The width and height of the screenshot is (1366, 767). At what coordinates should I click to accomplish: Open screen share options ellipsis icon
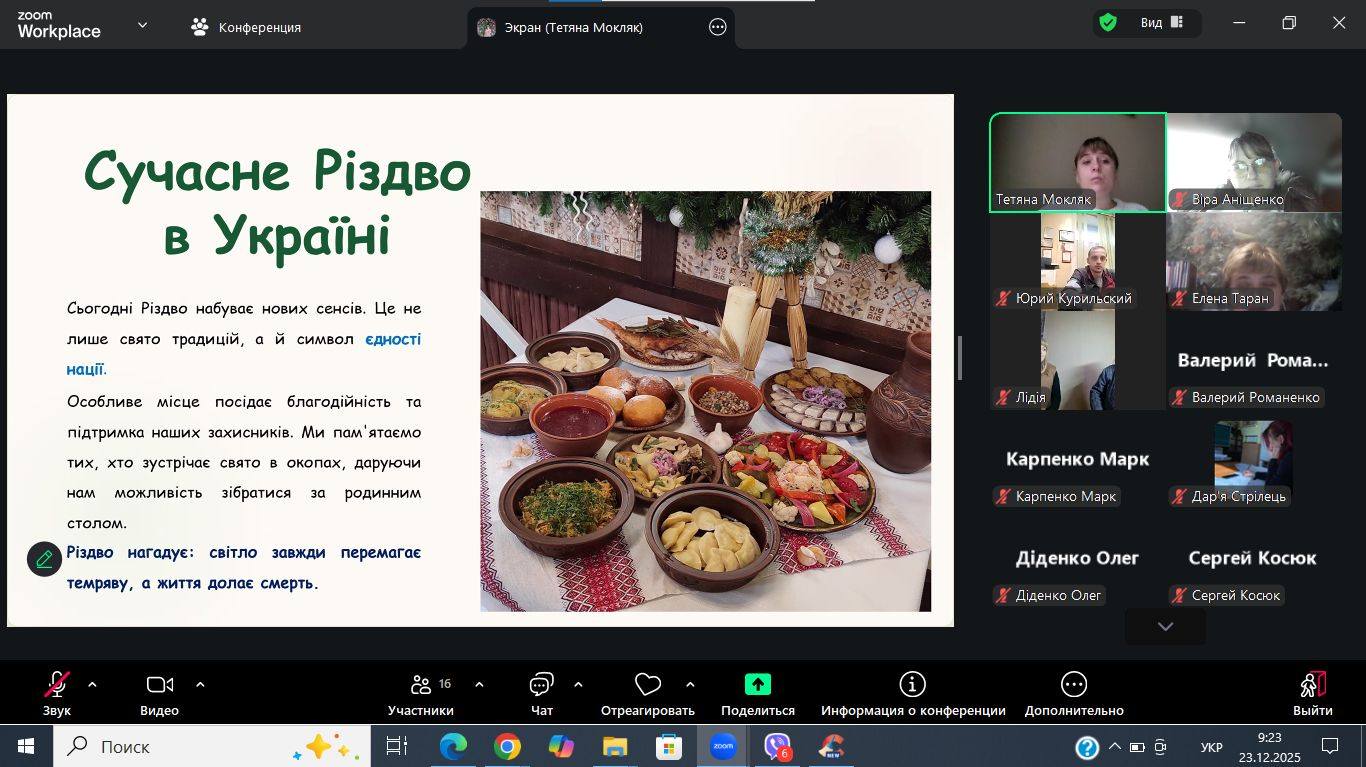click(x=718, y=27)
